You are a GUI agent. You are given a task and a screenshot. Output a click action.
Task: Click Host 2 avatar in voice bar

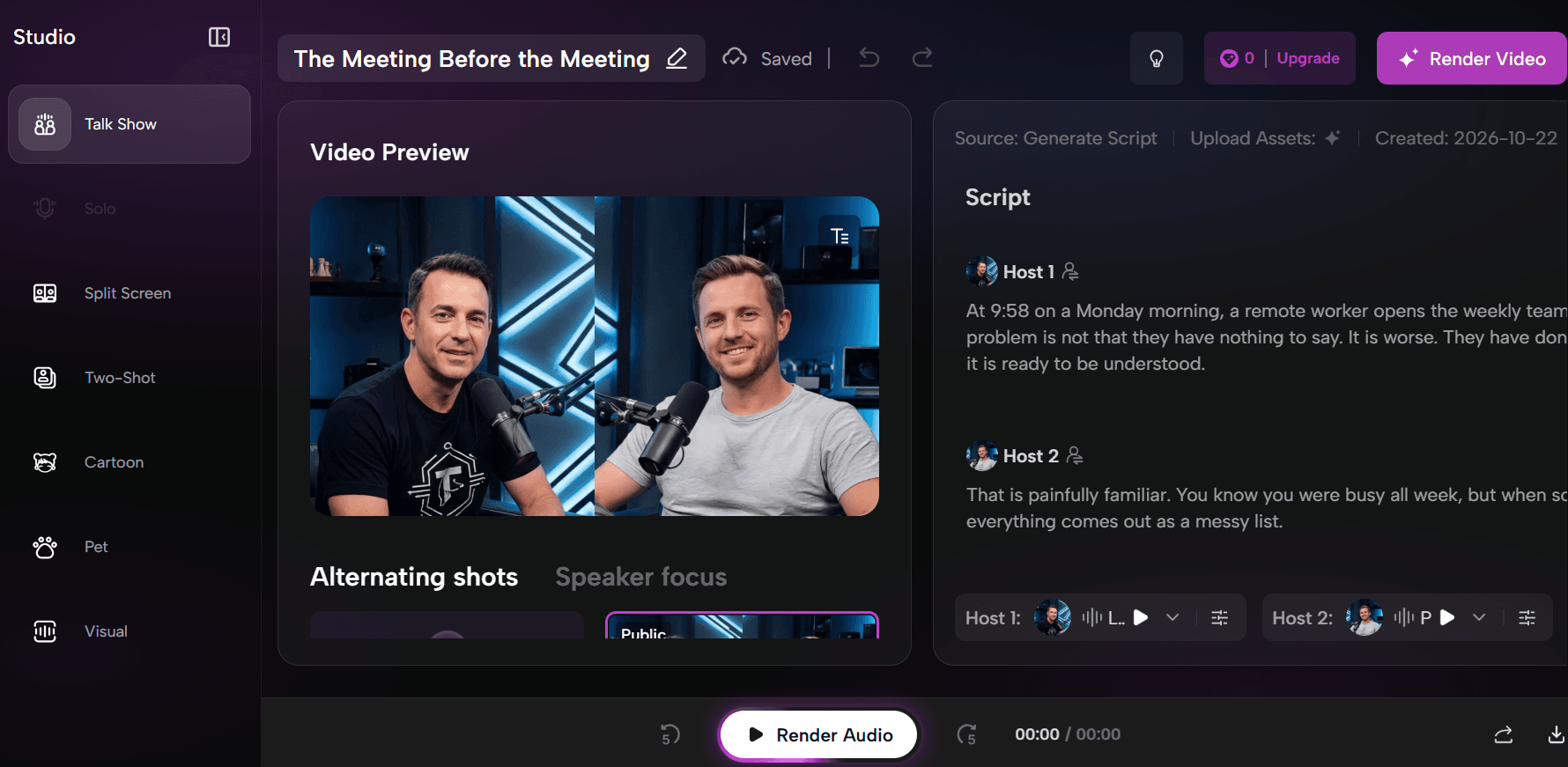click(1365, 617)
